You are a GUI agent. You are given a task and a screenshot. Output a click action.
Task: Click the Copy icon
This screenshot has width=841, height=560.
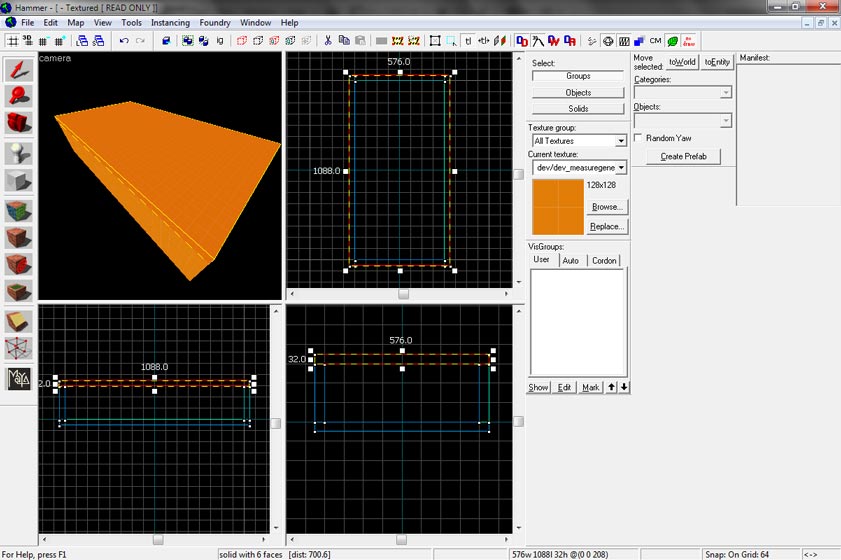344,41
